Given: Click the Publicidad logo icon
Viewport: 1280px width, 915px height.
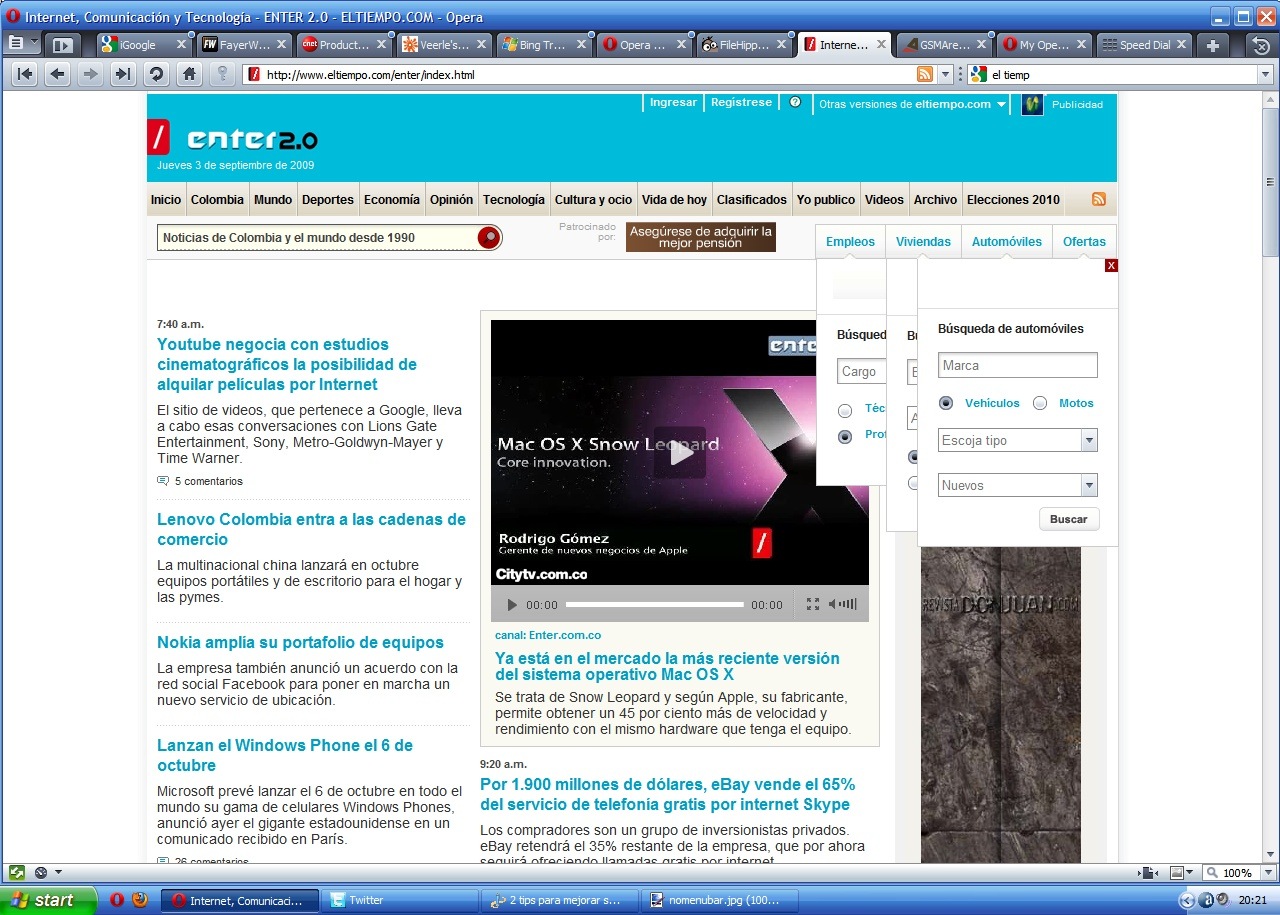Looking at the screenshot, I should pos(1033,104).
